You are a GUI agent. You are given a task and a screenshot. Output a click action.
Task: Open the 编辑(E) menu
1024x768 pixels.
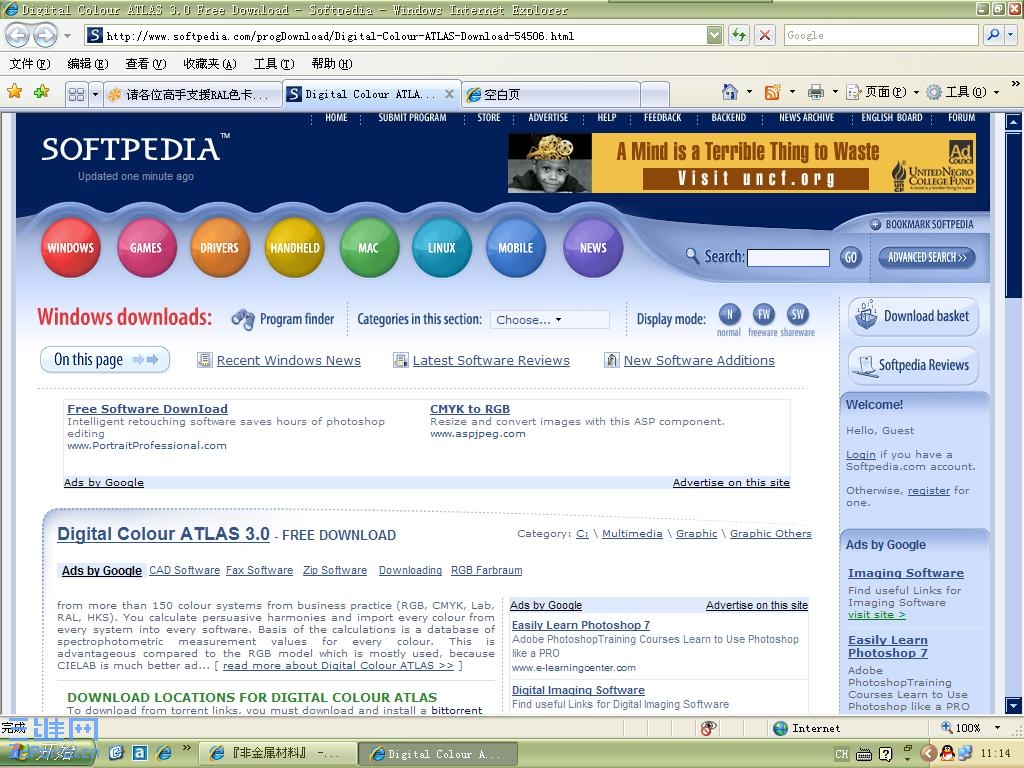pos(88,63)
